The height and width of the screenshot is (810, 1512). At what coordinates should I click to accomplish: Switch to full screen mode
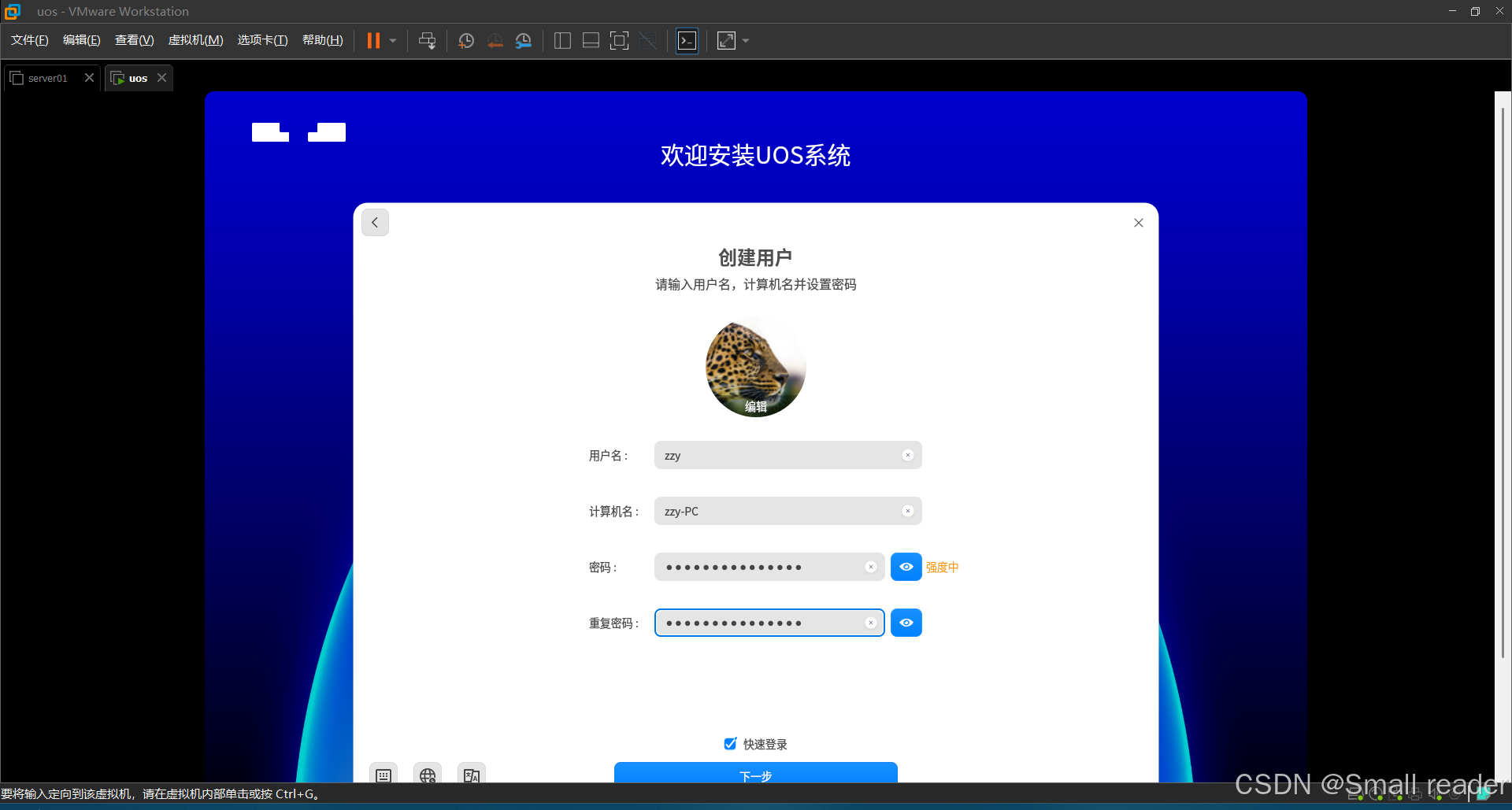[x=620, y=41]
